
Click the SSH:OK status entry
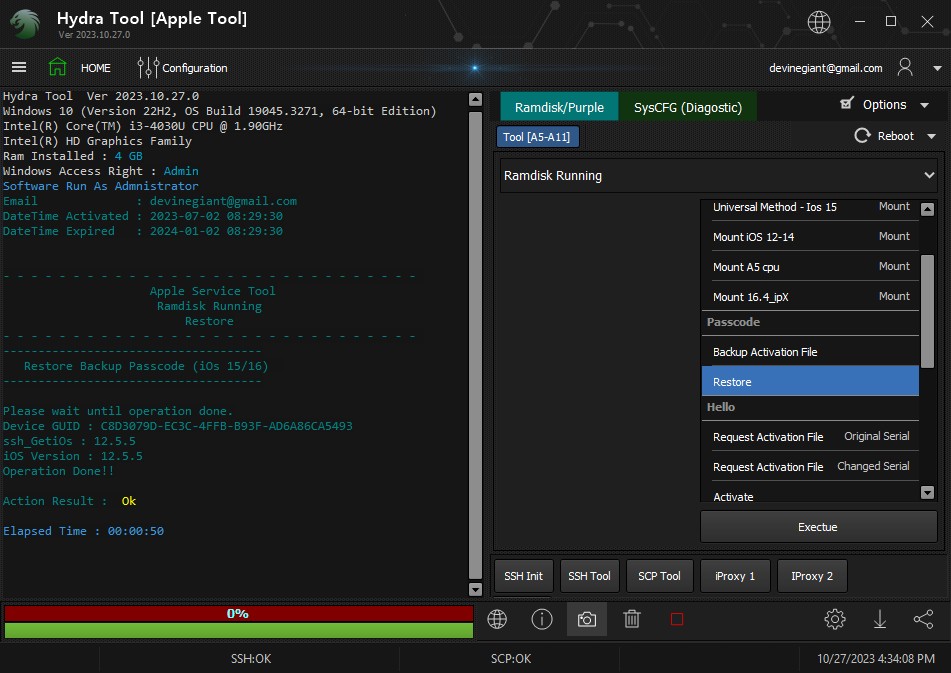[250, 658]
